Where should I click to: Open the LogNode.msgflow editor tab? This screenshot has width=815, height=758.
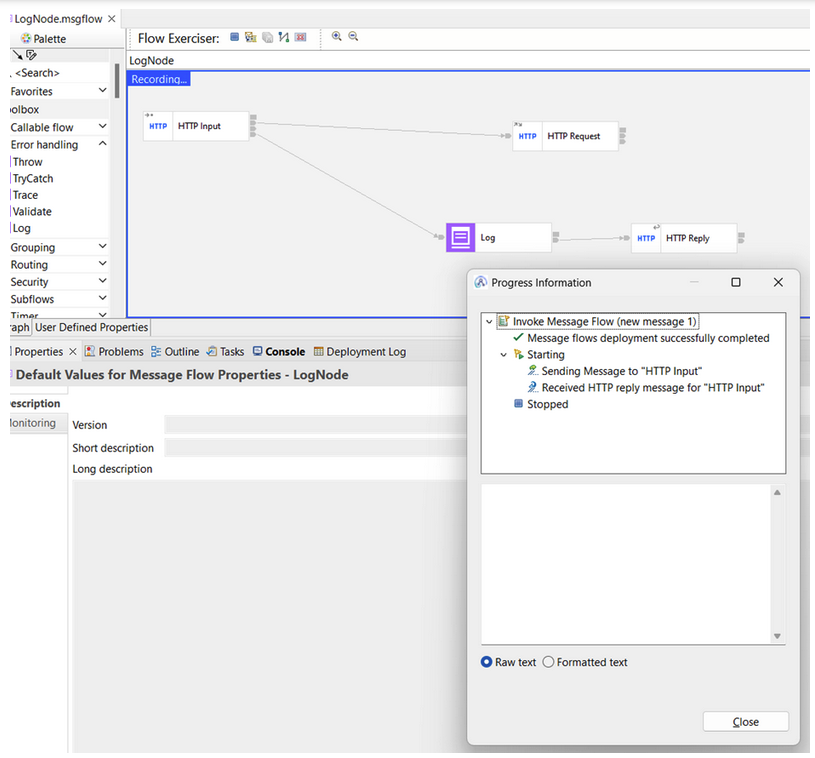coord(58,19)
